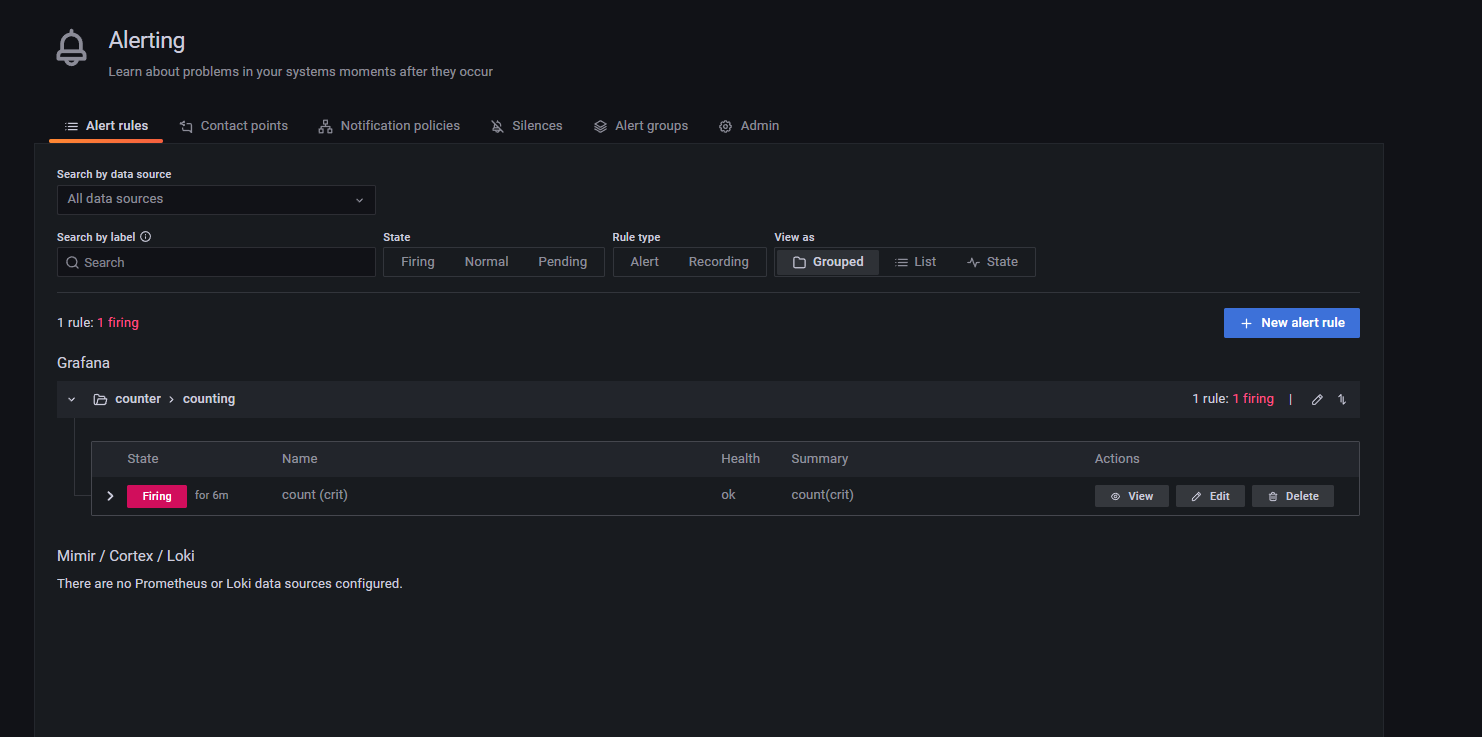Delete the count (crit) rule
This screenshot has width=1482, height=737.
[1292, 495]
